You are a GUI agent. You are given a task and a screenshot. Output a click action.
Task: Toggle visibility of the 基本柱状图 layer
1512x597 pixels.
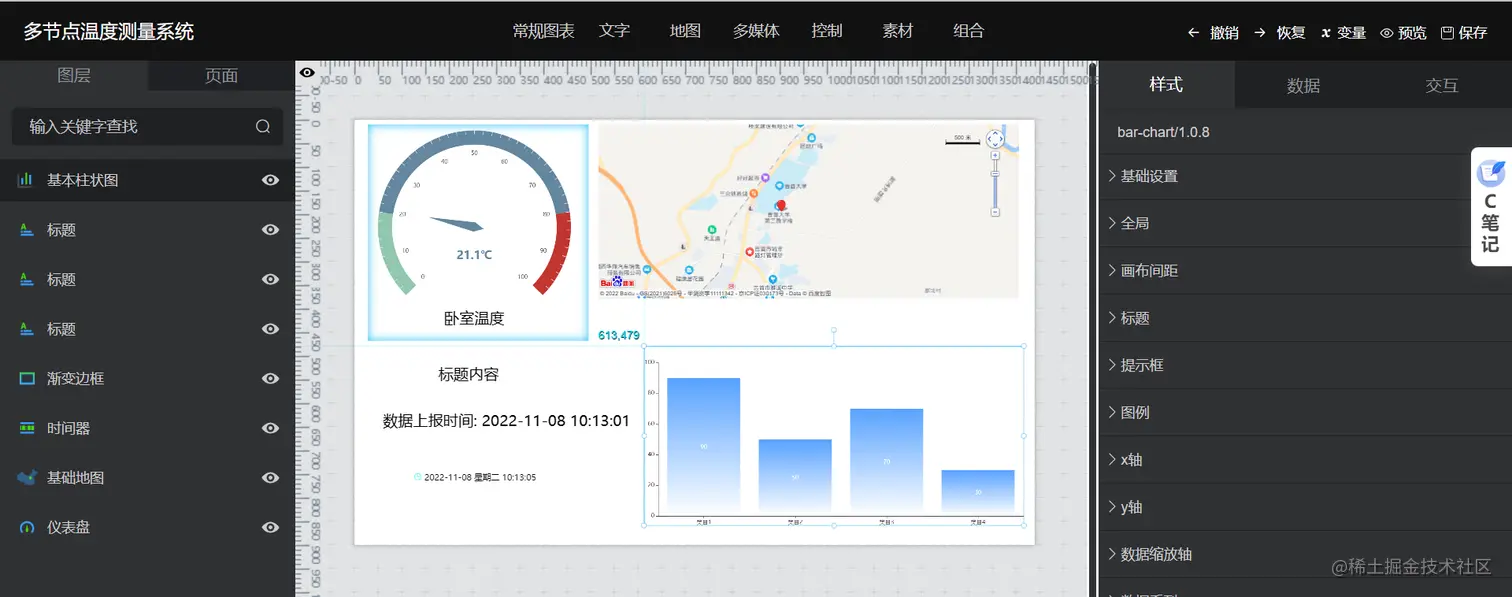pyautogui.click(x=270, y=180)
